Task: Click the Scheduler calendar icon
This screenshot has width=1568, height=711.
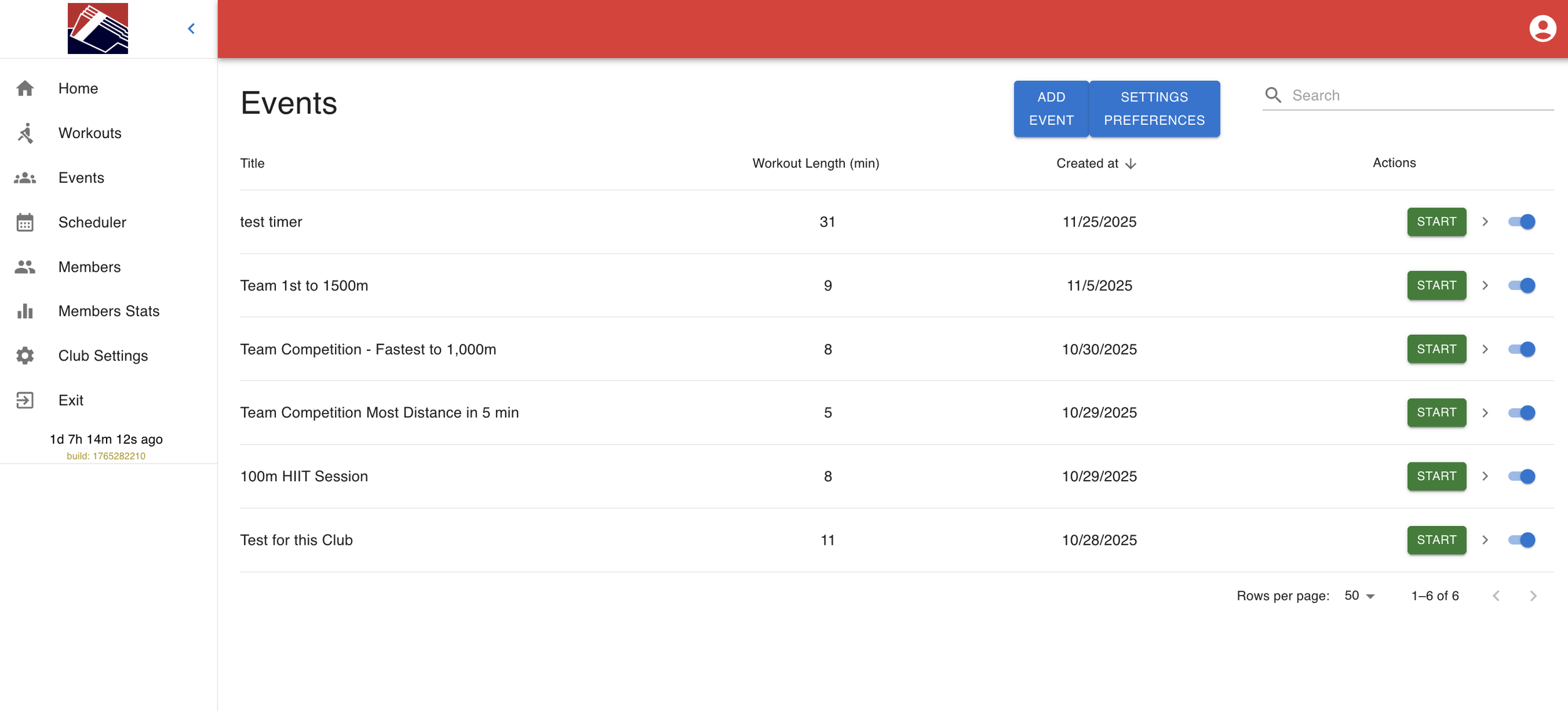Action: [25, 222]
